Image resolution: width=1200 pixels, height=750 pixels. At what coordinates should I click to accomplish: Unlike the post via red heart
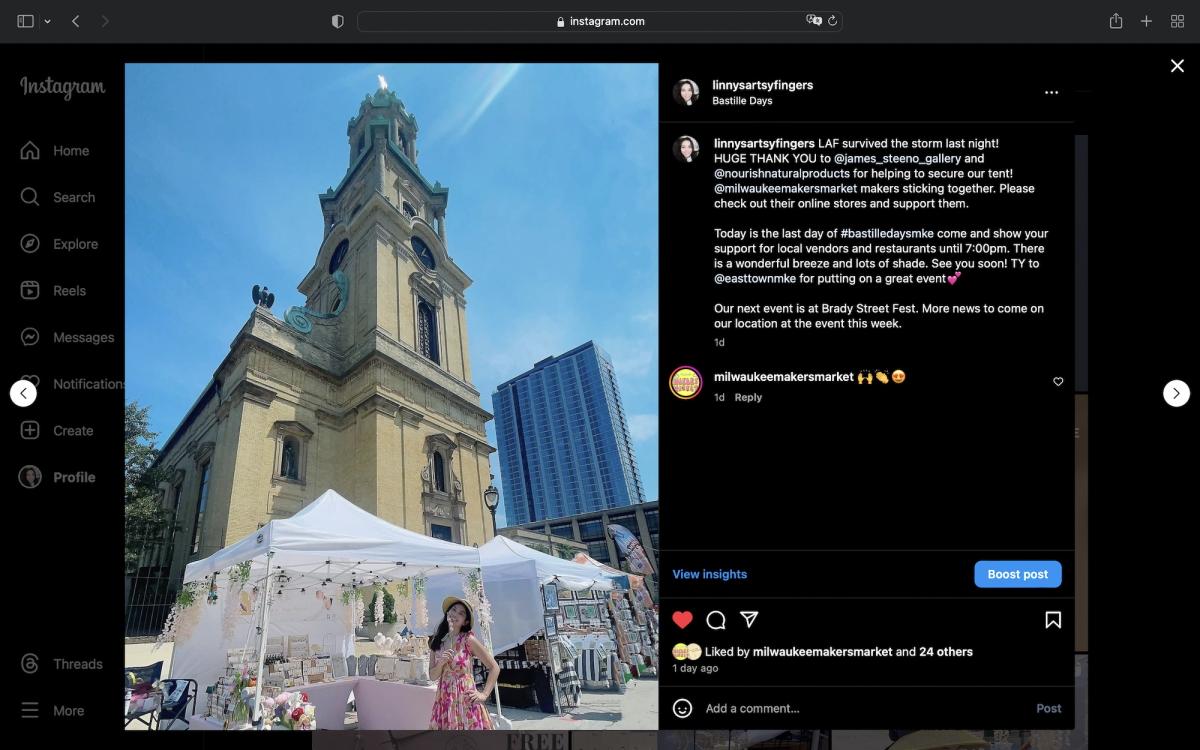tap(682, 620)
